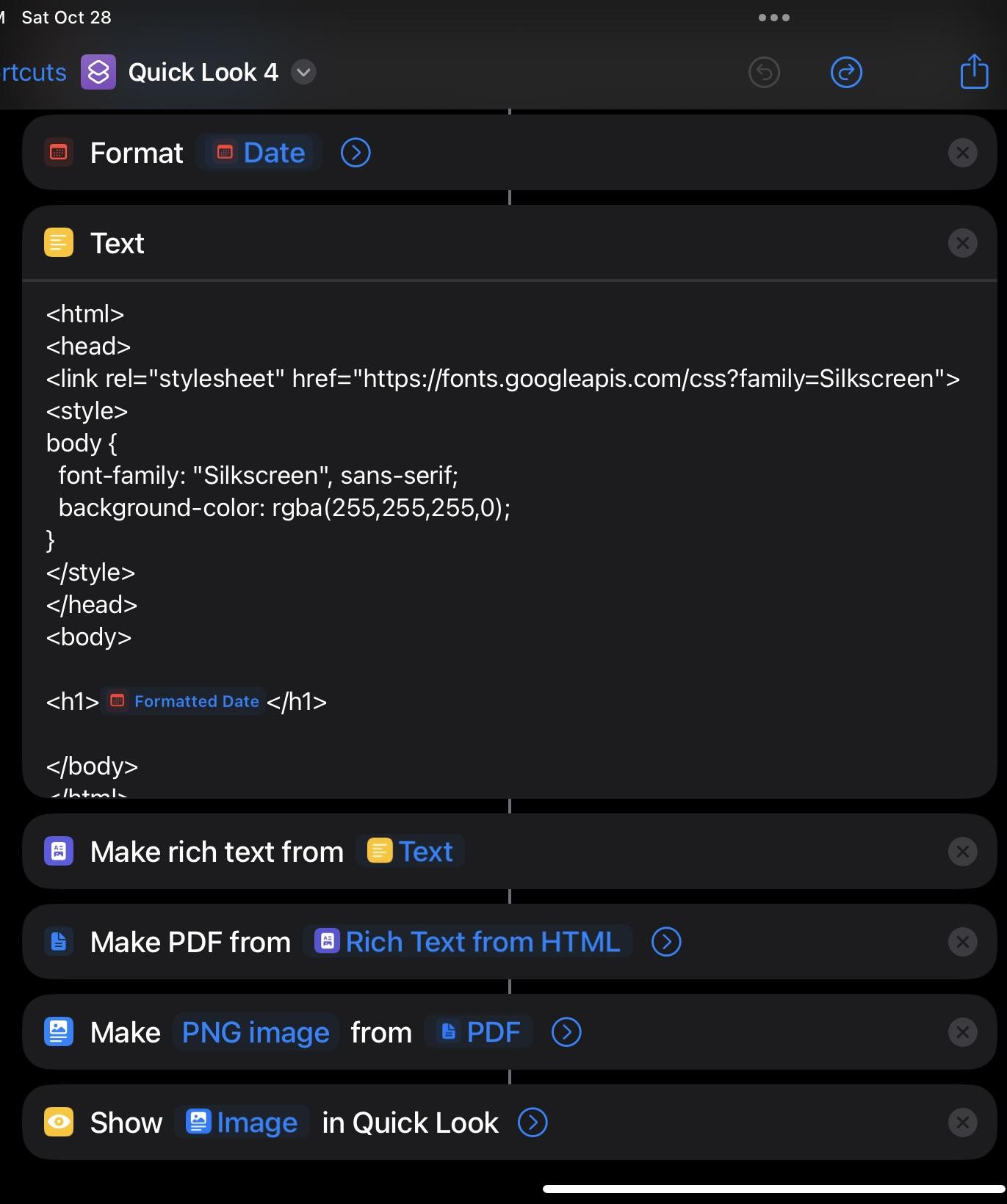Screen dimensions: 1007x1204
Task: Click the Show in Quick Look eye icon
Action: point(59,1123)
